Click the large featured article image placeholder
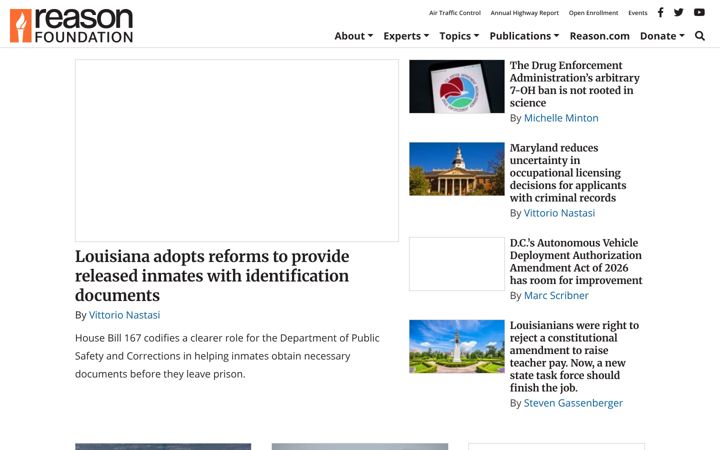The image size is (720, 450). pos(237,150)
